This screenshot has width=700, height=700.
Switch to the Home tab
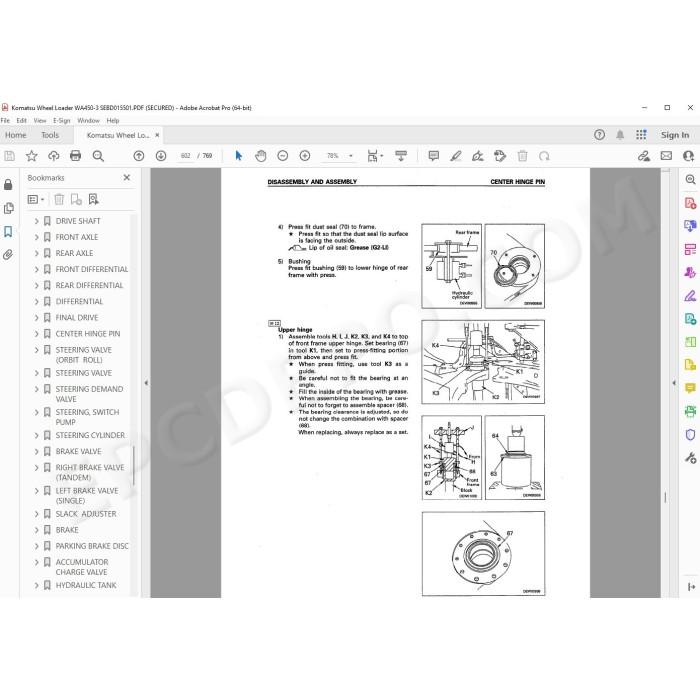click(x=16, y=135)
